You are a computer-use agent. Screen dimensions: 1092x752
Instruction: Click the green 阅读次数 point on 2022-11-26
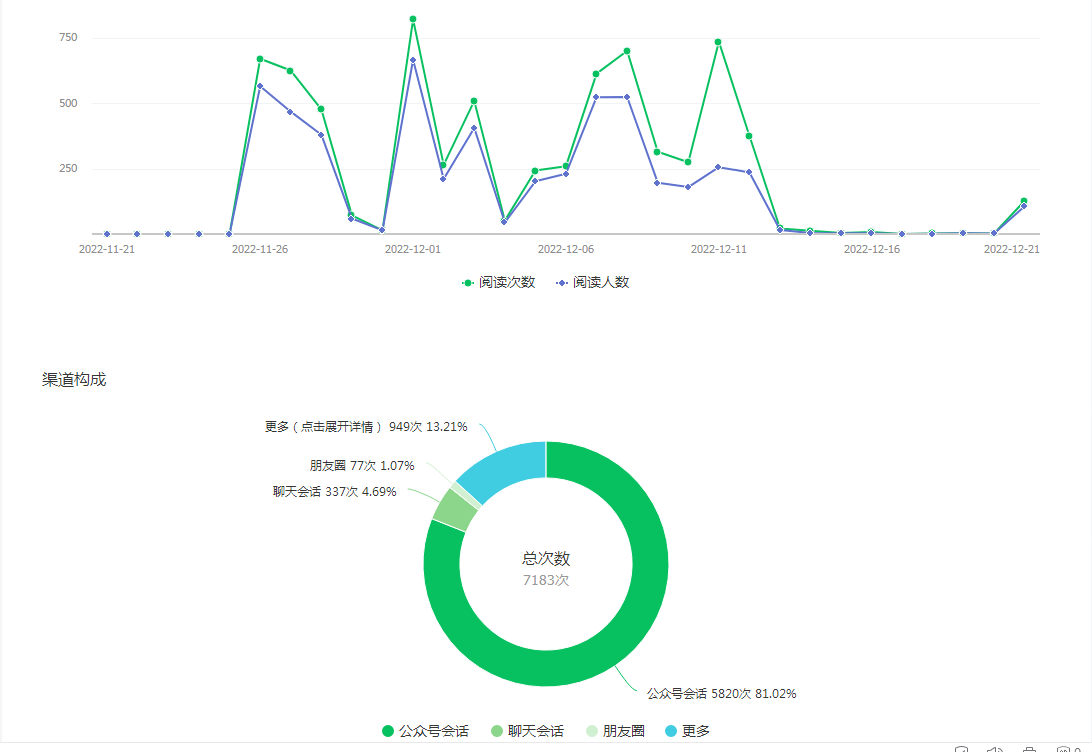point(260,59)
